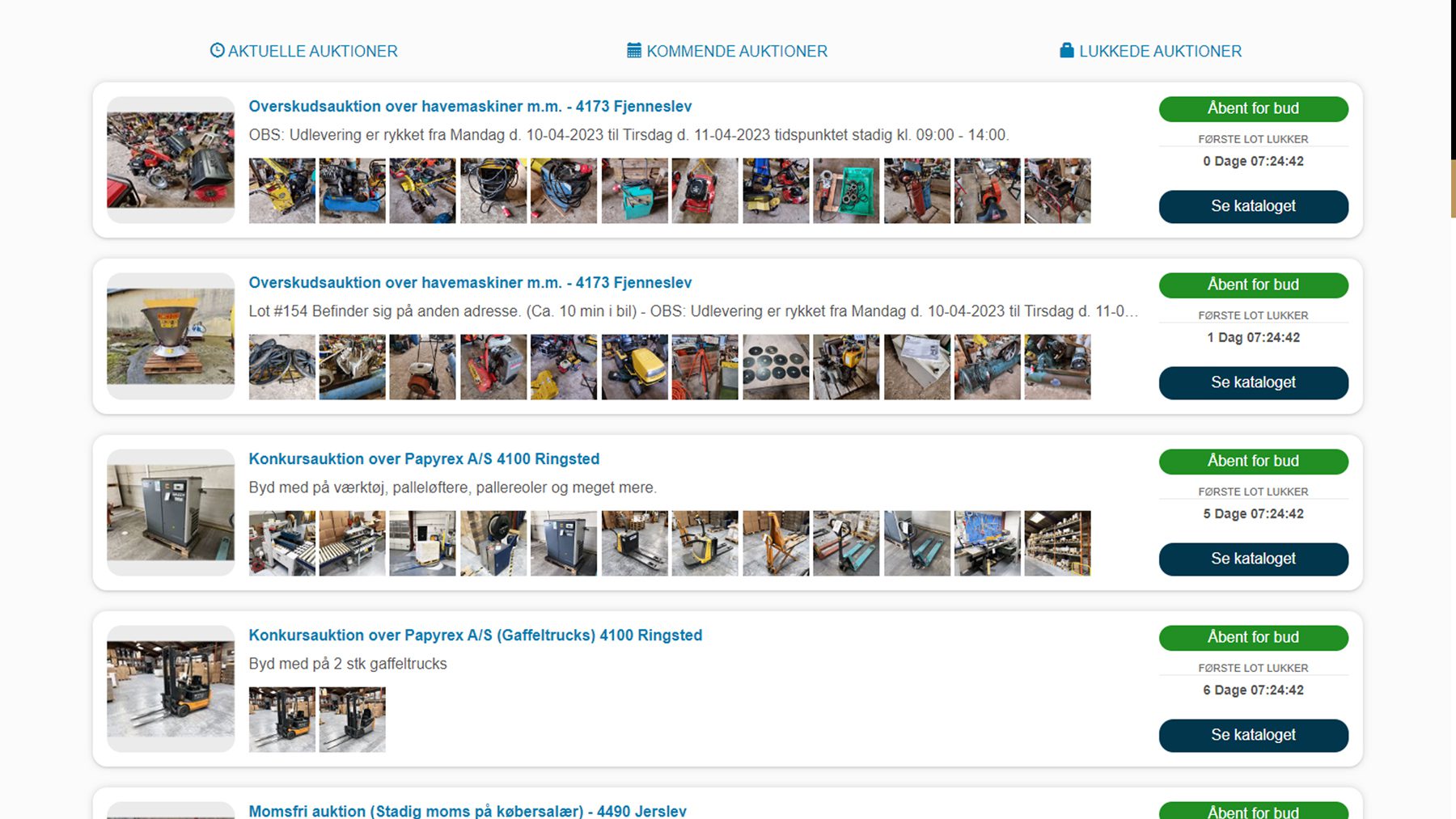1456x819 pixels.
Task: Open main forklift image of Gaffeltrucks auction
Action: tap(171, 689)
